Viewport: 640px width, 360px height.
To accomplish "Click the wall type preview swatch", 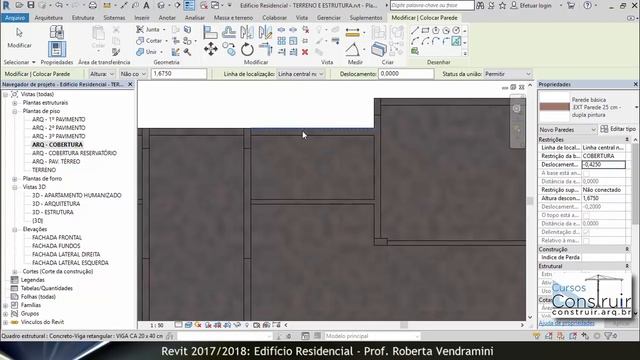I will point(554,107).
